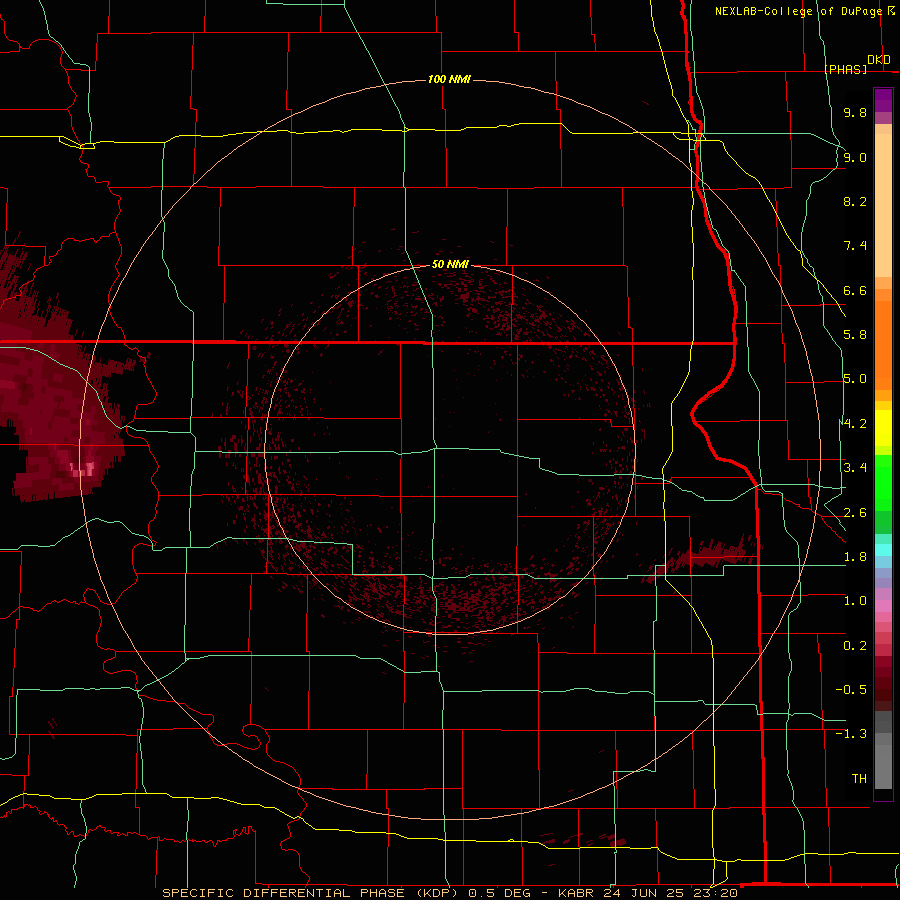This screenshot has height=900, width=900.
Task: Pick the orange segment of the color bar
Action: tap(883, 345)
